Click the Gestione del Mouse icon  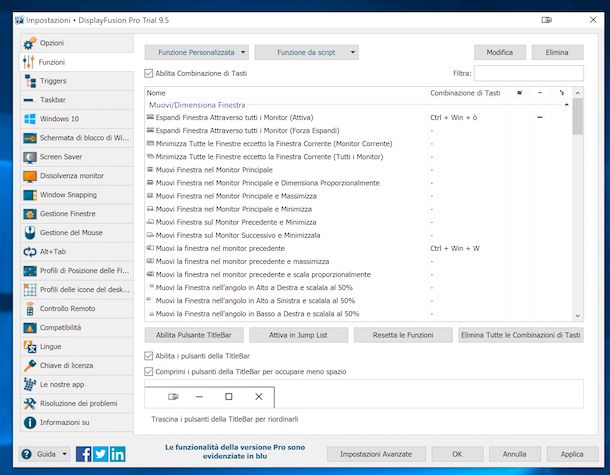tap(30, 233)
